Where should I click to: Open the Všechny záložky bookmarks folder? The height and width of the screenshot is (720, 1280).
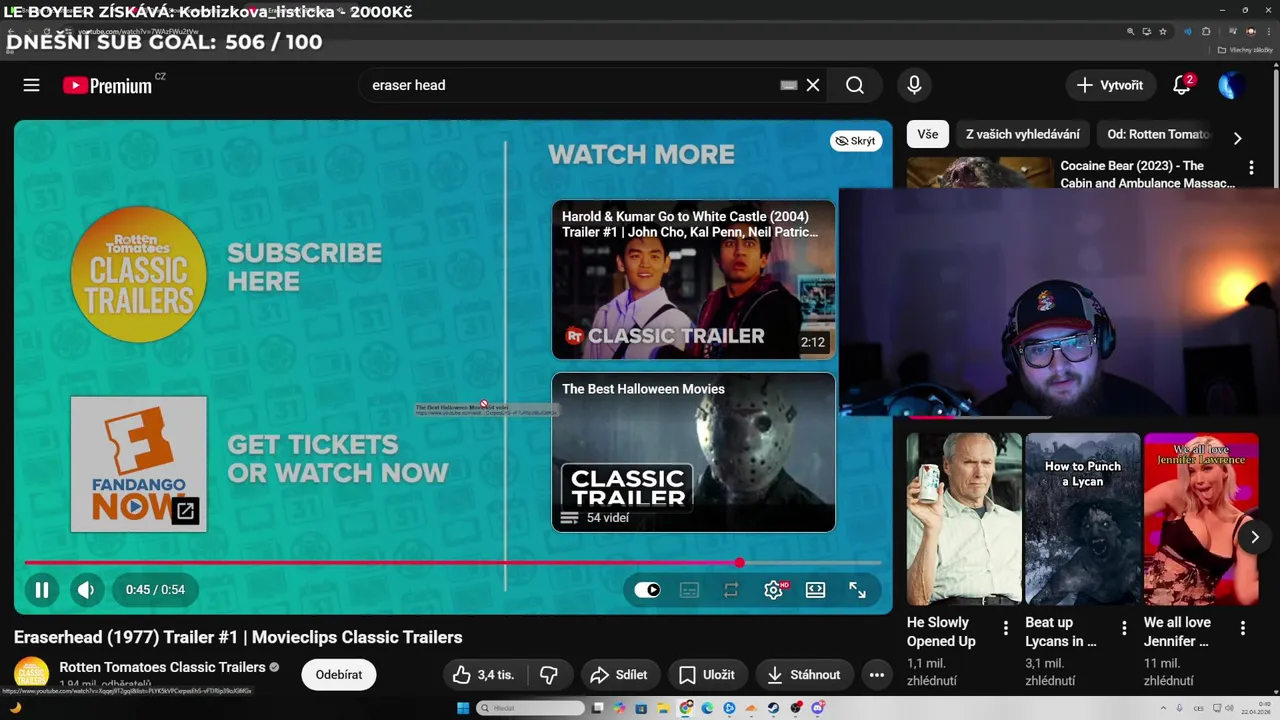point(1244,50)
